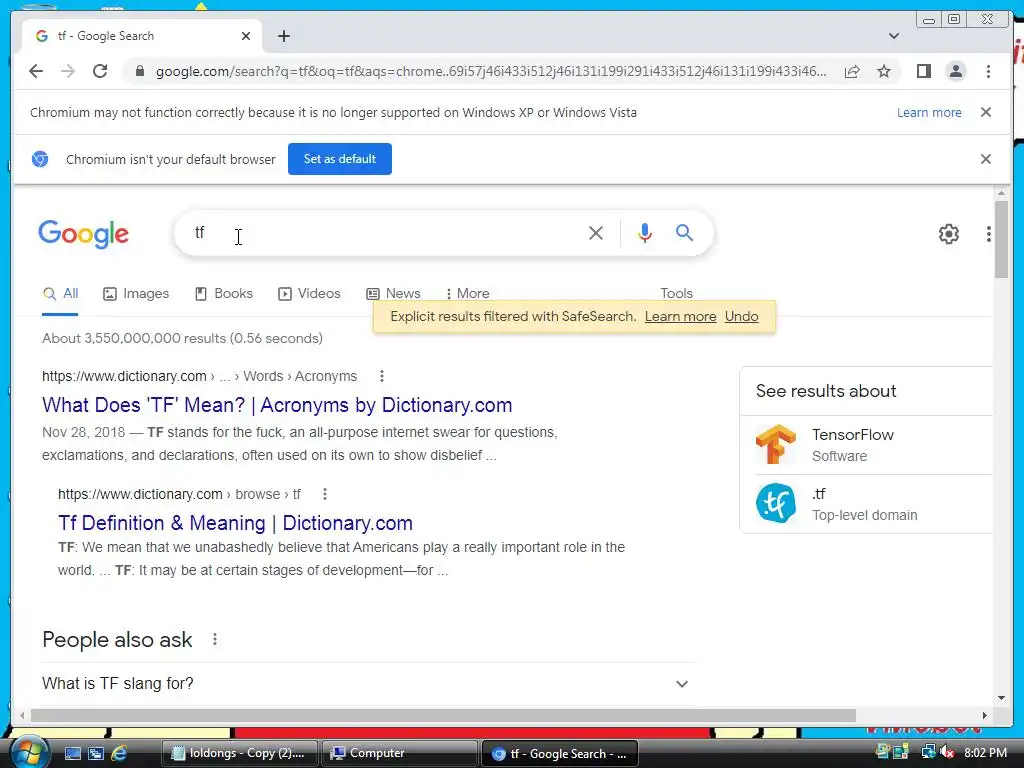Click Undo in the SafeSearch notice
1024x768 pixels.
coord(741,317)
